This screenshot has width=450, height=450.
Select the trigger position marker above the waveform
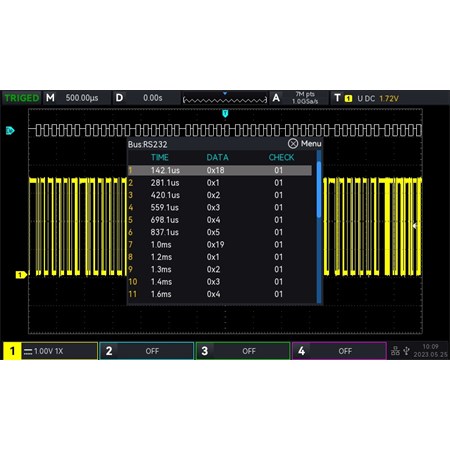[x=225, y=114]
